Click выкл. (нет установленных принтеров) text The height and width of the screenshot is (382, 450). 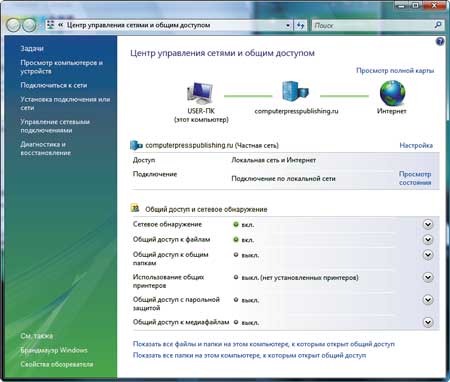point(300,277)
